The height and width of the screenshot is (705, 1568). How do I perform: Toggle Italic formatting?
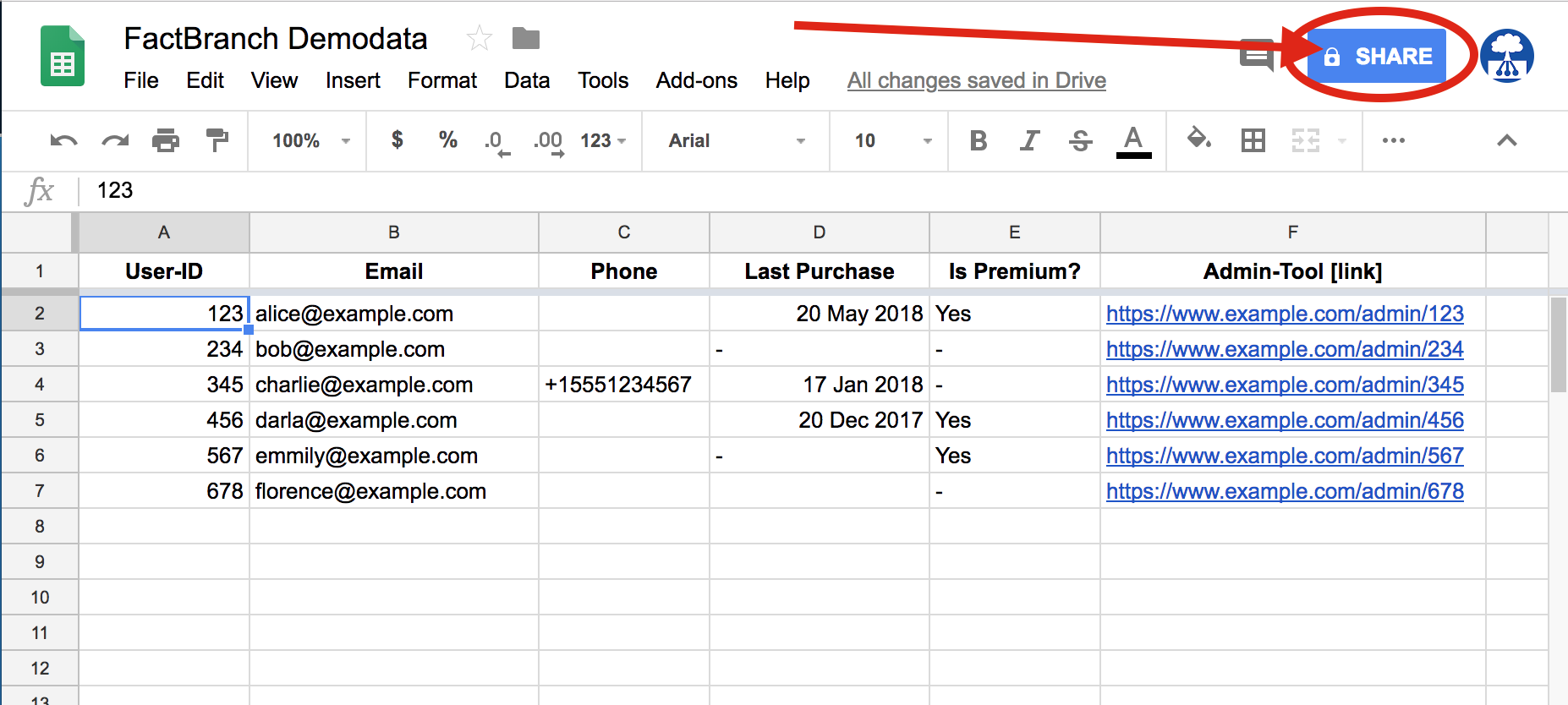[1029, 140]
